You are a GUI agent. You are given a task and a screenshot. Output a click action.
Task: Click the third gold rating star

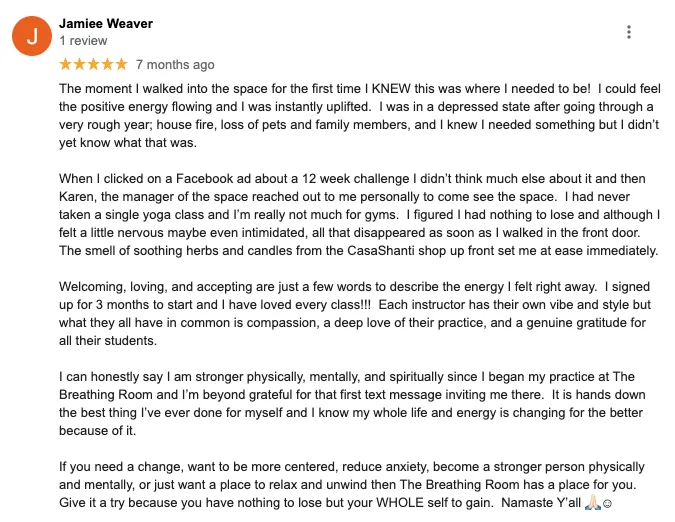pos(94,65)
